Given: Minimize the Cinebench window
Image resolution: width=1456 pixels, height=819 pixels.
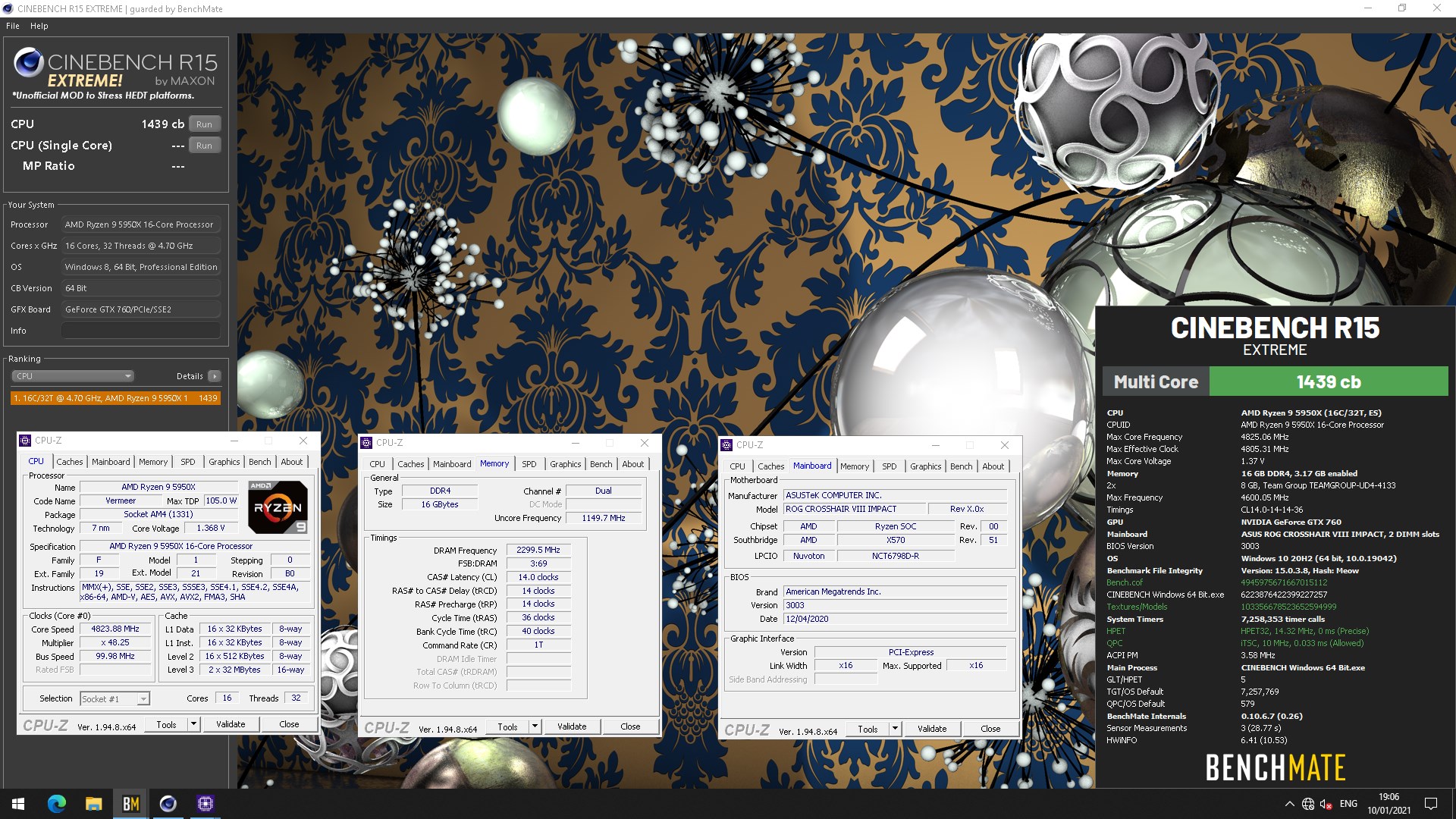Looking at the screenshot, I should [1368, 8].
